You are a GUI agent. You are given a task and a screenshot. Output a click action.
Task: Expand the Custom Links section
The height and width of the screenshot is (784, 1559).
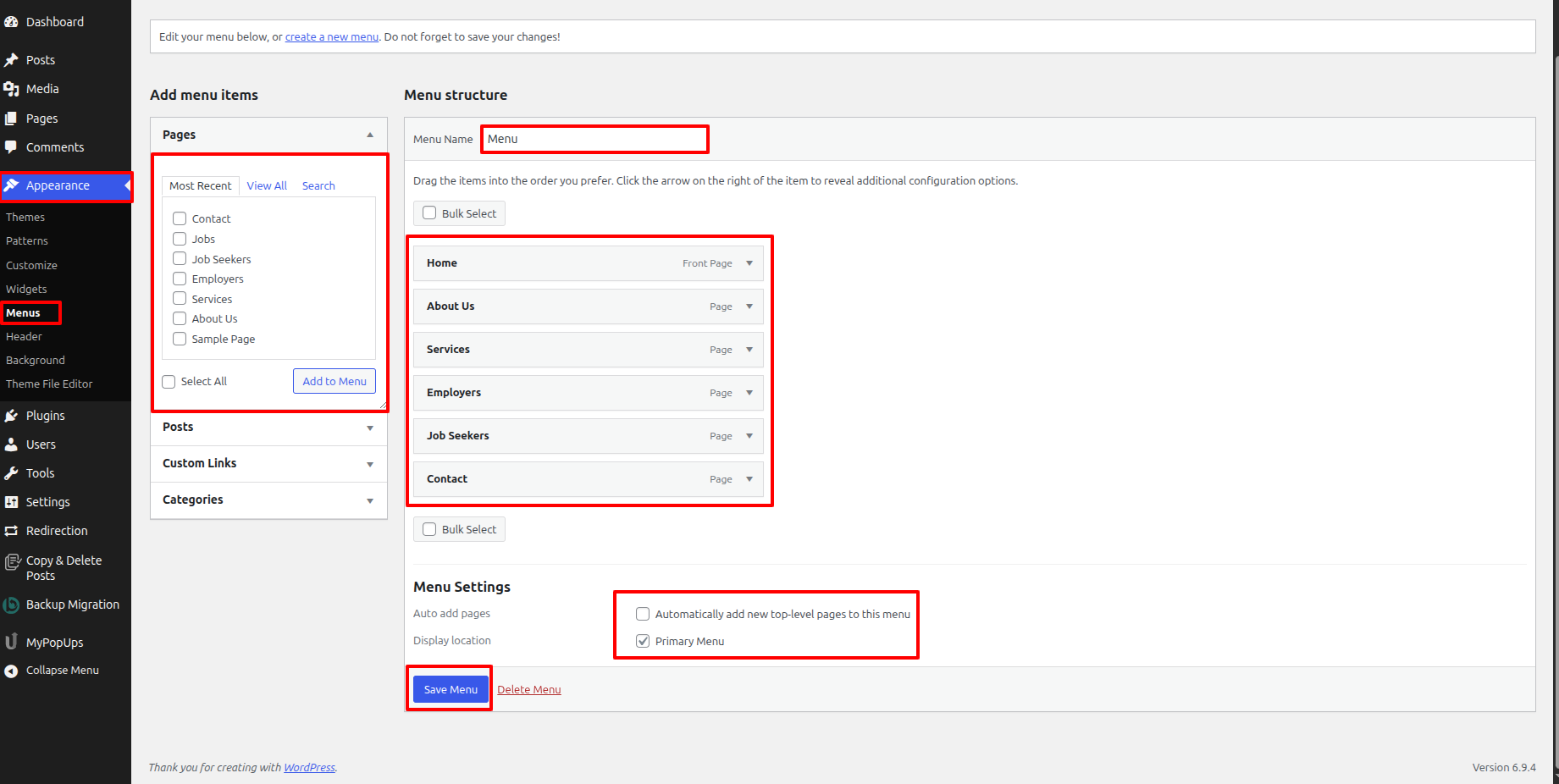pos(370,464)
